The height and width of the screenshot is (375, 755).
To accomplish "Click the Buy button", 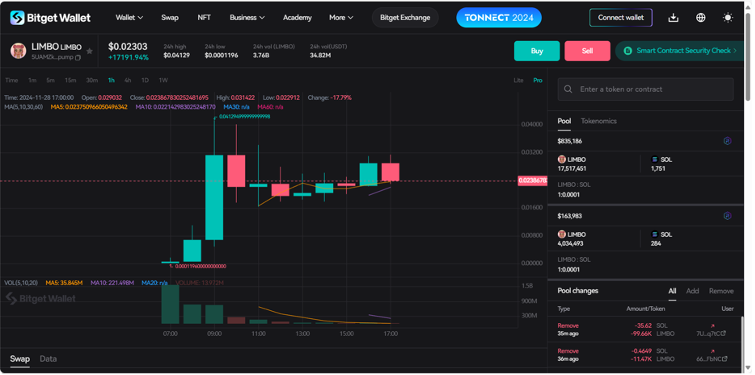I will 537,51.
